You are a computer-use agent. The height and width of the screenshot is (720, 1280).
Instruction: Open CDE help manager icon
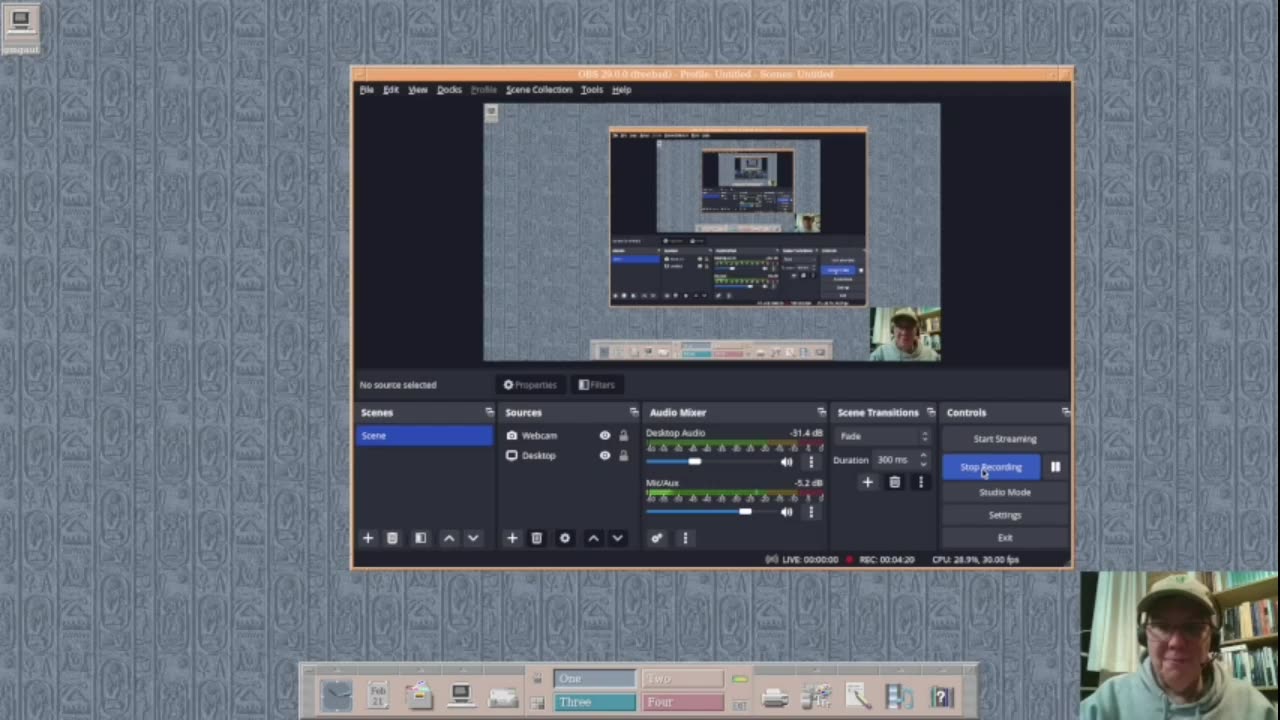(941, 695)
